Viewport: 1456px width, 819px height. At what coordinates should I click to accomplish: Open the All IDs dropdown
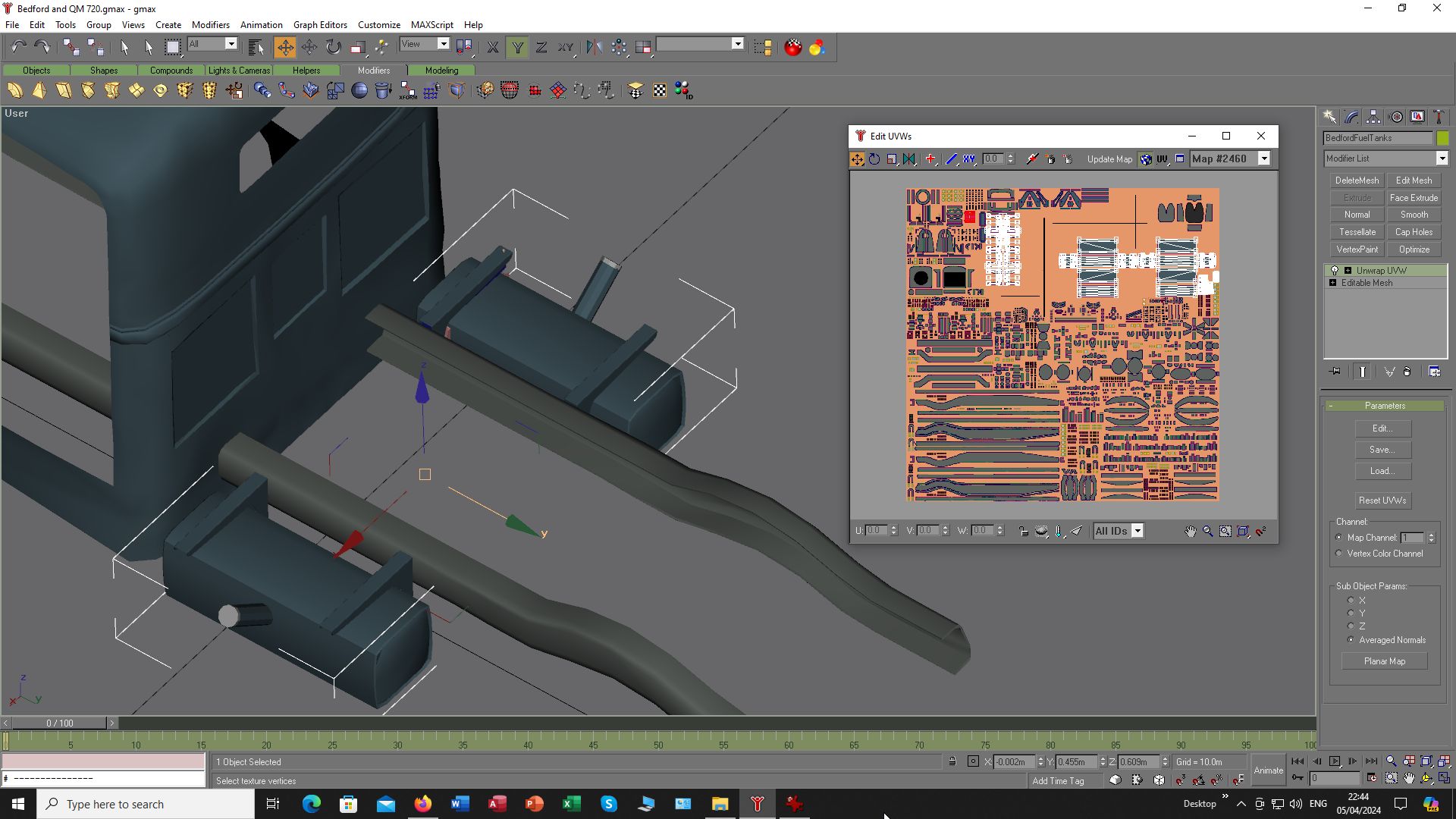pyautogui.click(x=1137, y=531)
